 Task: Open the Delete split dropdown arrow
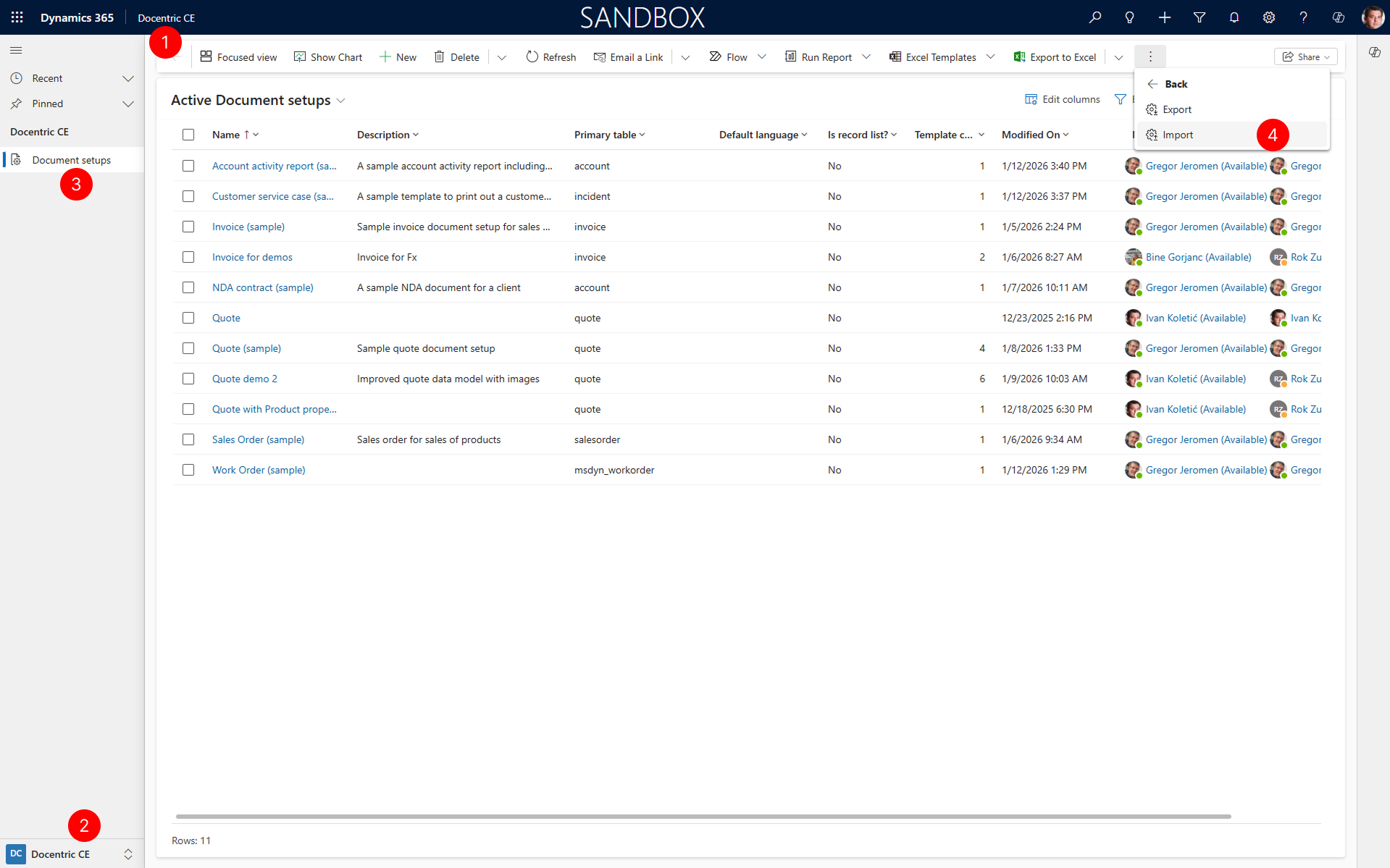(501, 57)
